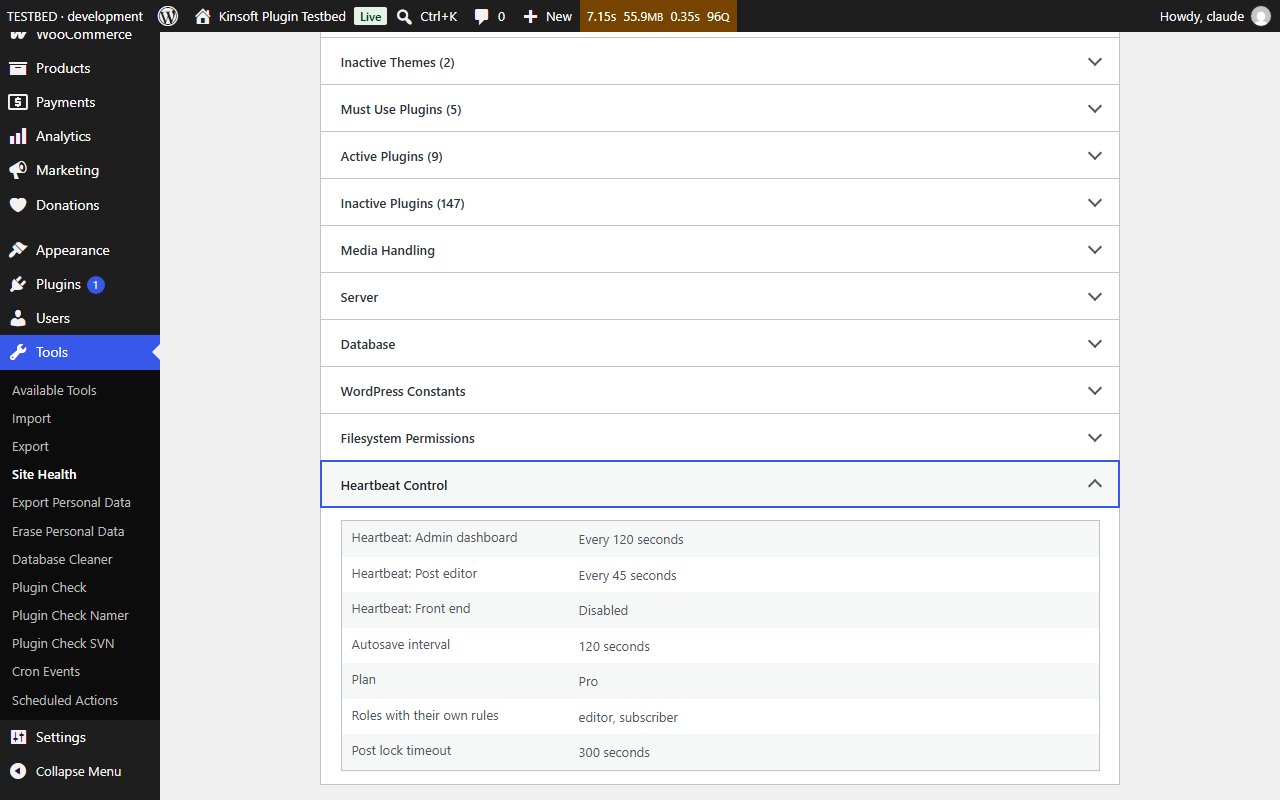Expand the Media Handling section
This screenshot has width=1280, height=800.
719,250
